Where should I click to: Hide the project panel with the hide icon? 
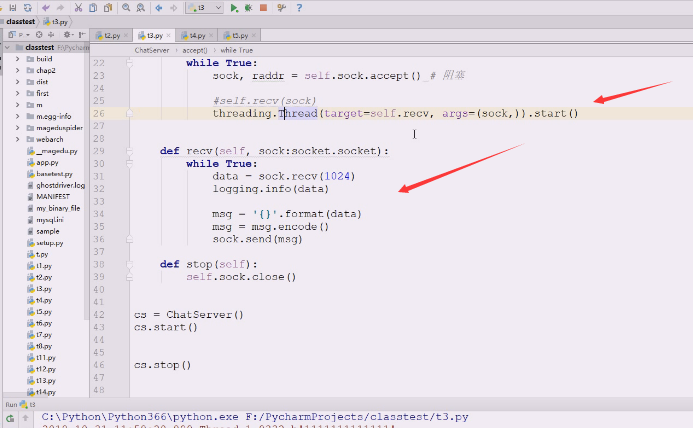click(x=82, y=34)
